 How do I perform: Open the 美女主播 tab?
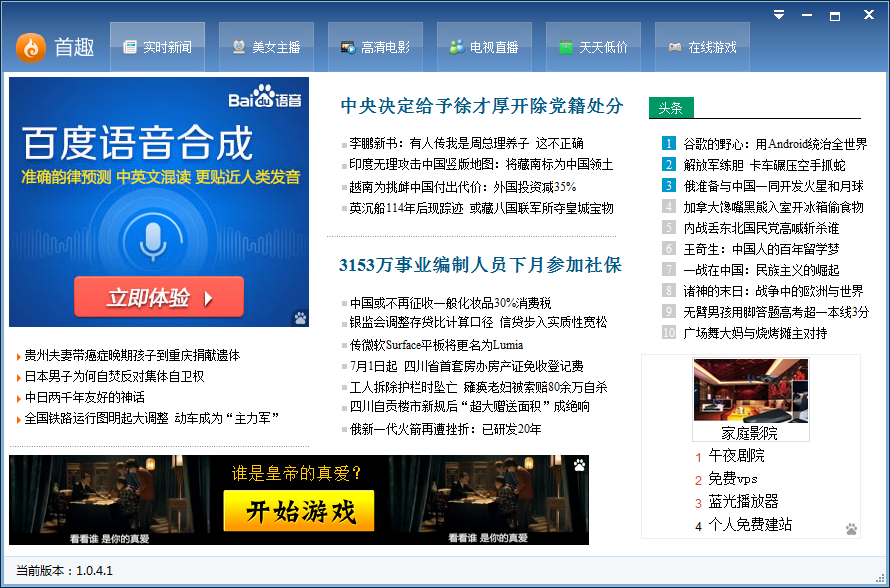click(x=266, y=47)
